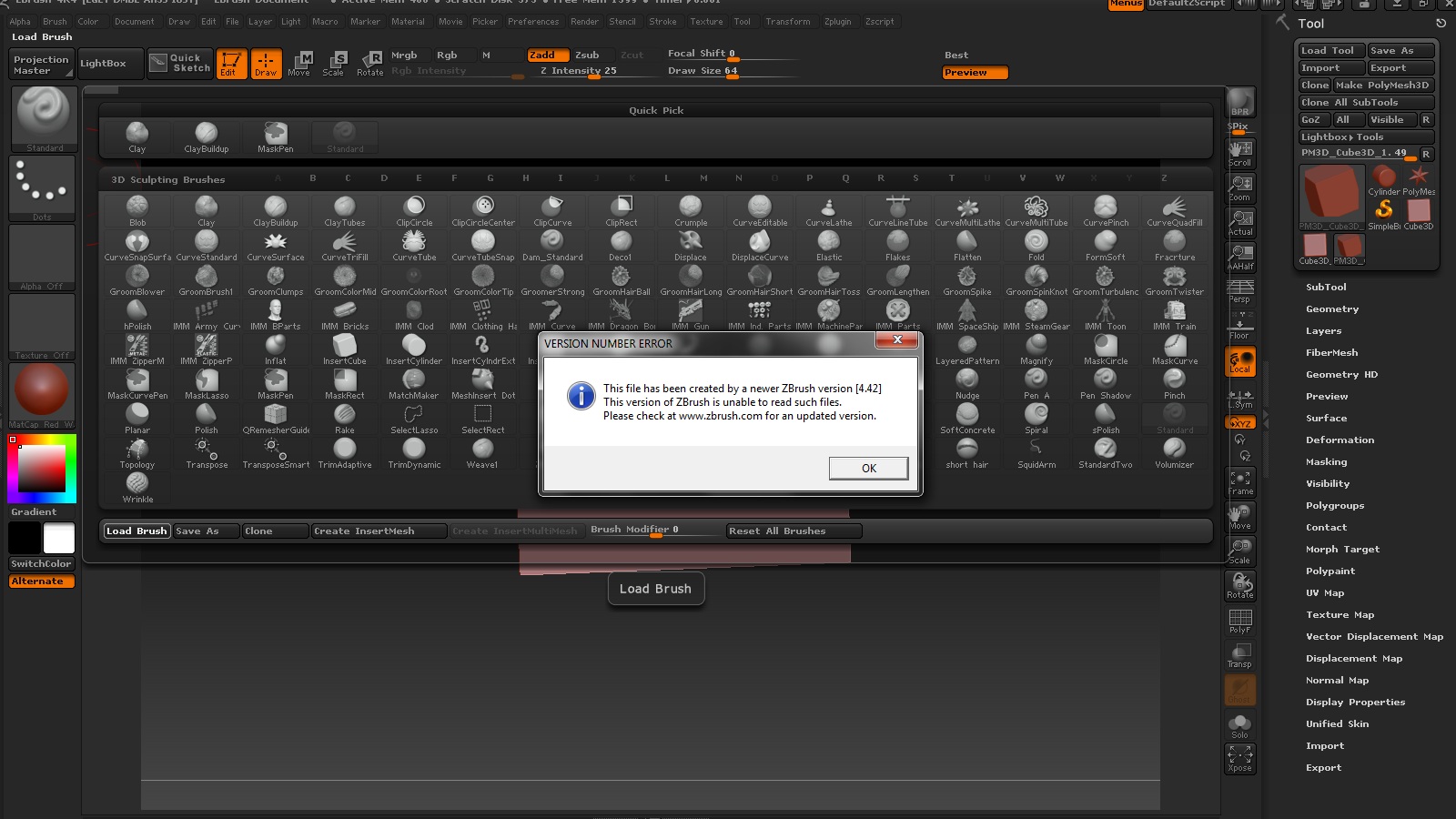Toggle Zadd mode

click(548, 56)
